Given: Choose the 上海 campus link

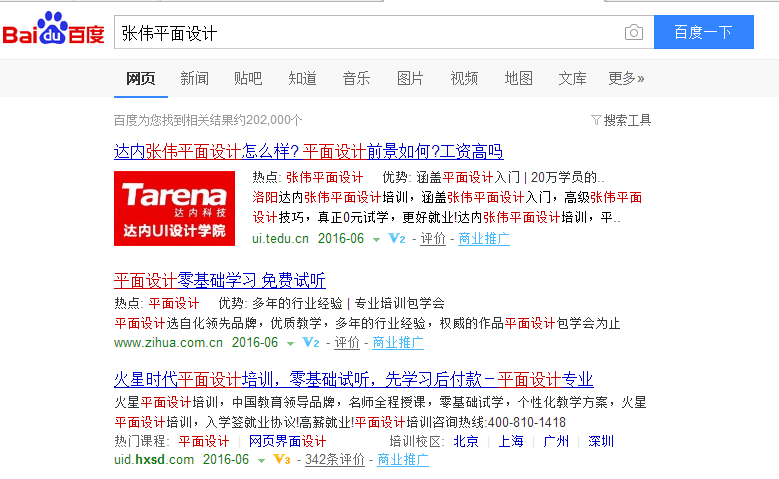Looking at the screenshot, I should [511, 441].
